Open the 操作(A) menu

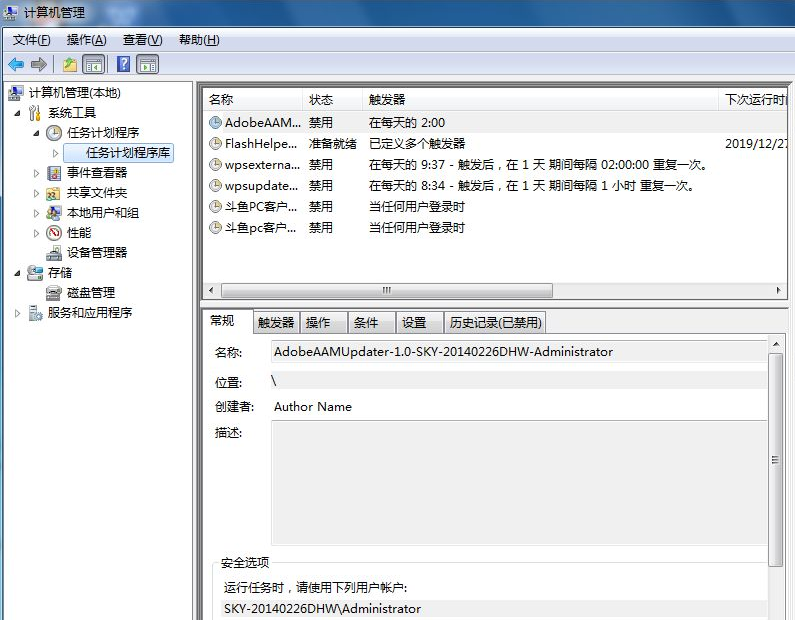coord(86,40)
